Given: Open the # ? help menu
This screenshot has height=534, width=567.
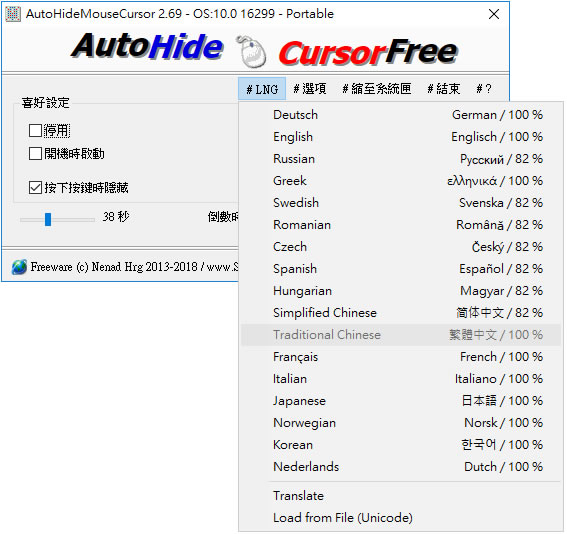Looking at the screenshot, I should pyautogui.click(x=484, y=89).
